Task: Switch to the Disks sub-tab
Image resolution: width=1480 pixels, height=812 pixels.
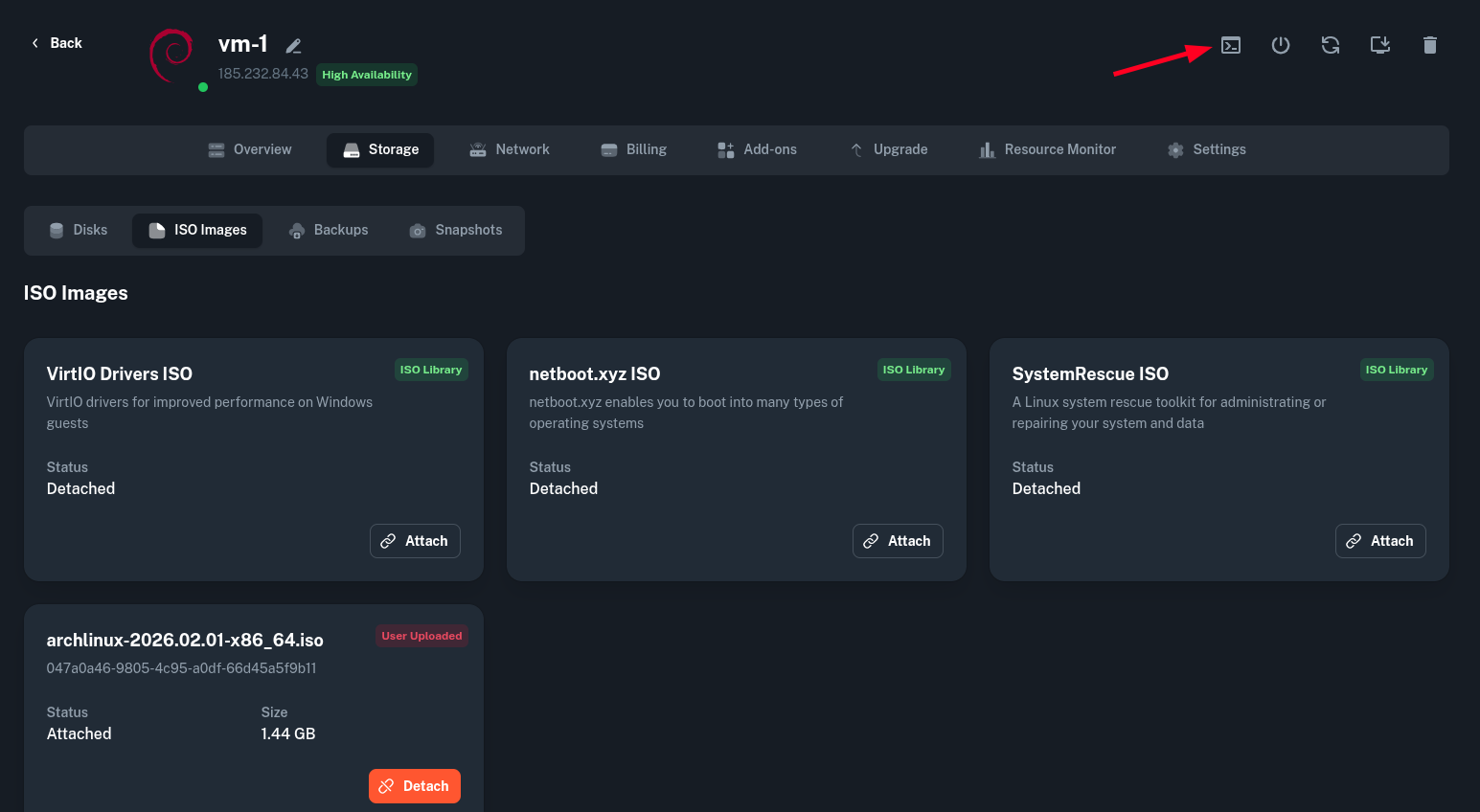Action: point(79,230)
